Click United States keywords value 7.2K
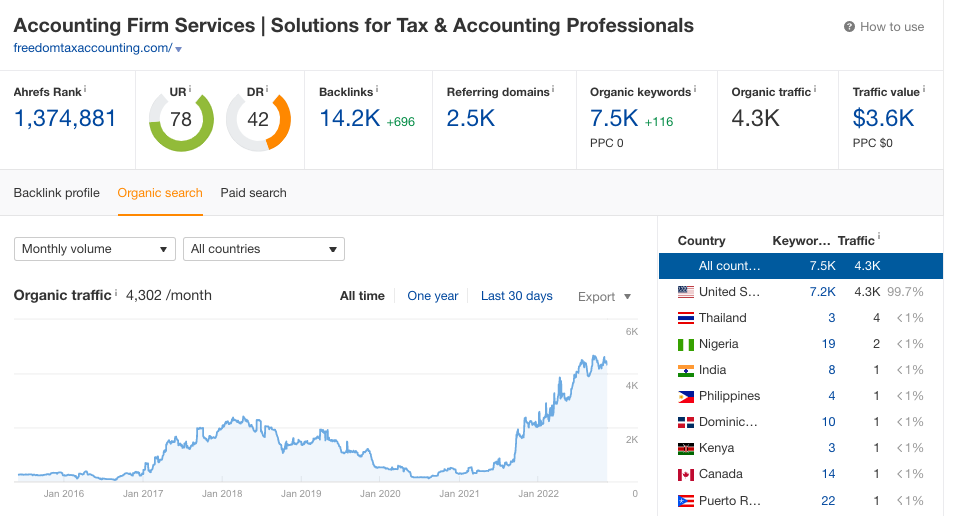Viewport: 953px width, 516px height. click(x=822, y=292)
